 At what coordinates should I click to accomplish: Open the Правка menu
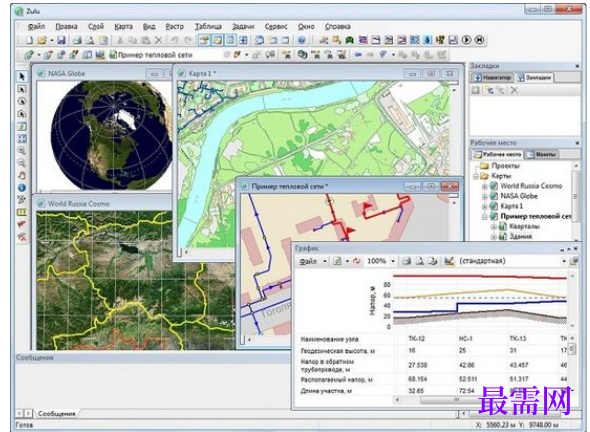pyautogui.click(x=66, y=26)
